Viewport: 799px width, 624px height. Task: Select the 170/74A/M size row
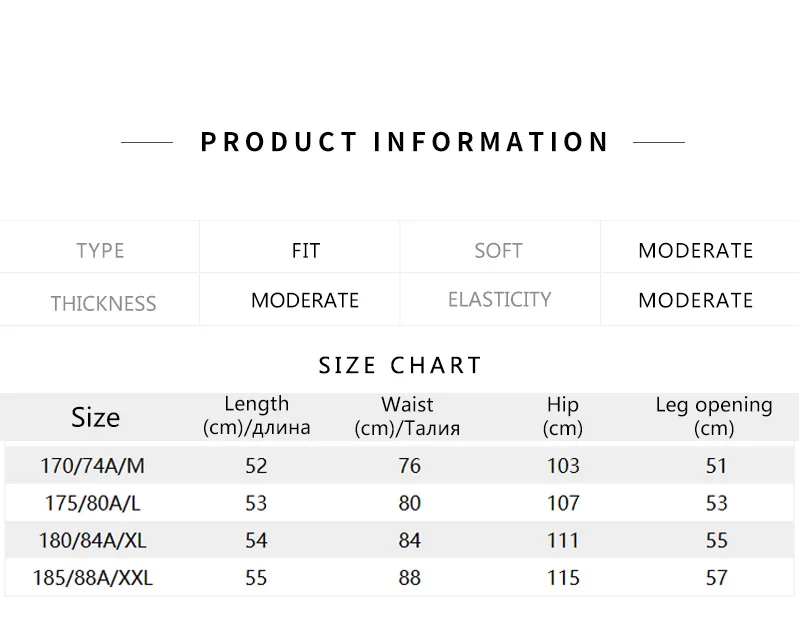pos(400,466)
